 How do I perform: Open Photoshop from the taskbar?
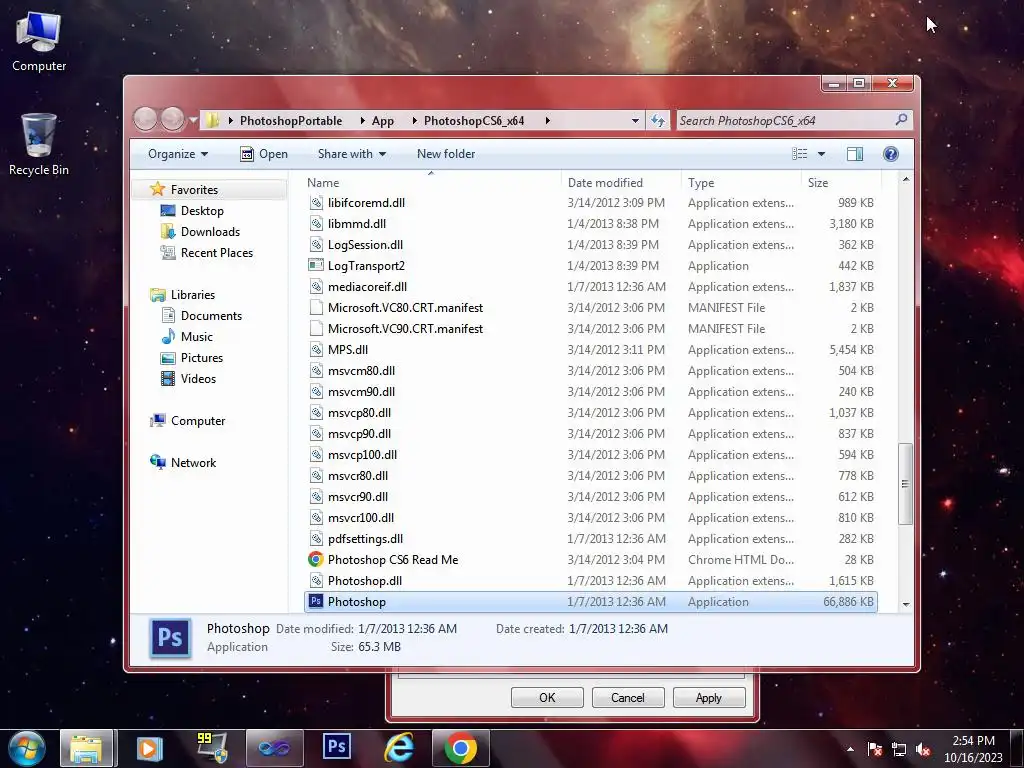point(337,746)
